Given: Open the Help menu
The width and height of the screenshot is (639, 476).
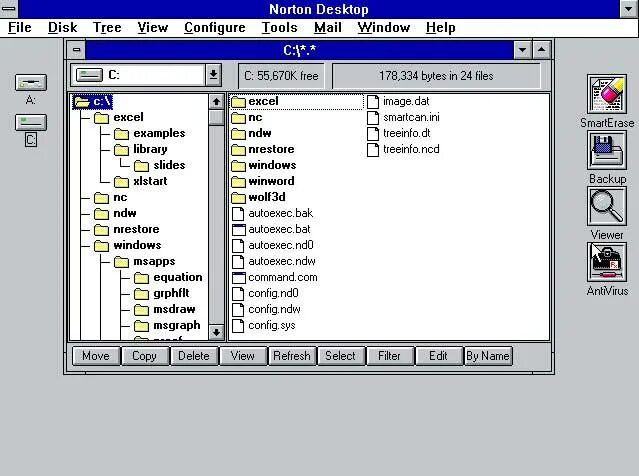Looking at the screenshot, I should 441,27.
